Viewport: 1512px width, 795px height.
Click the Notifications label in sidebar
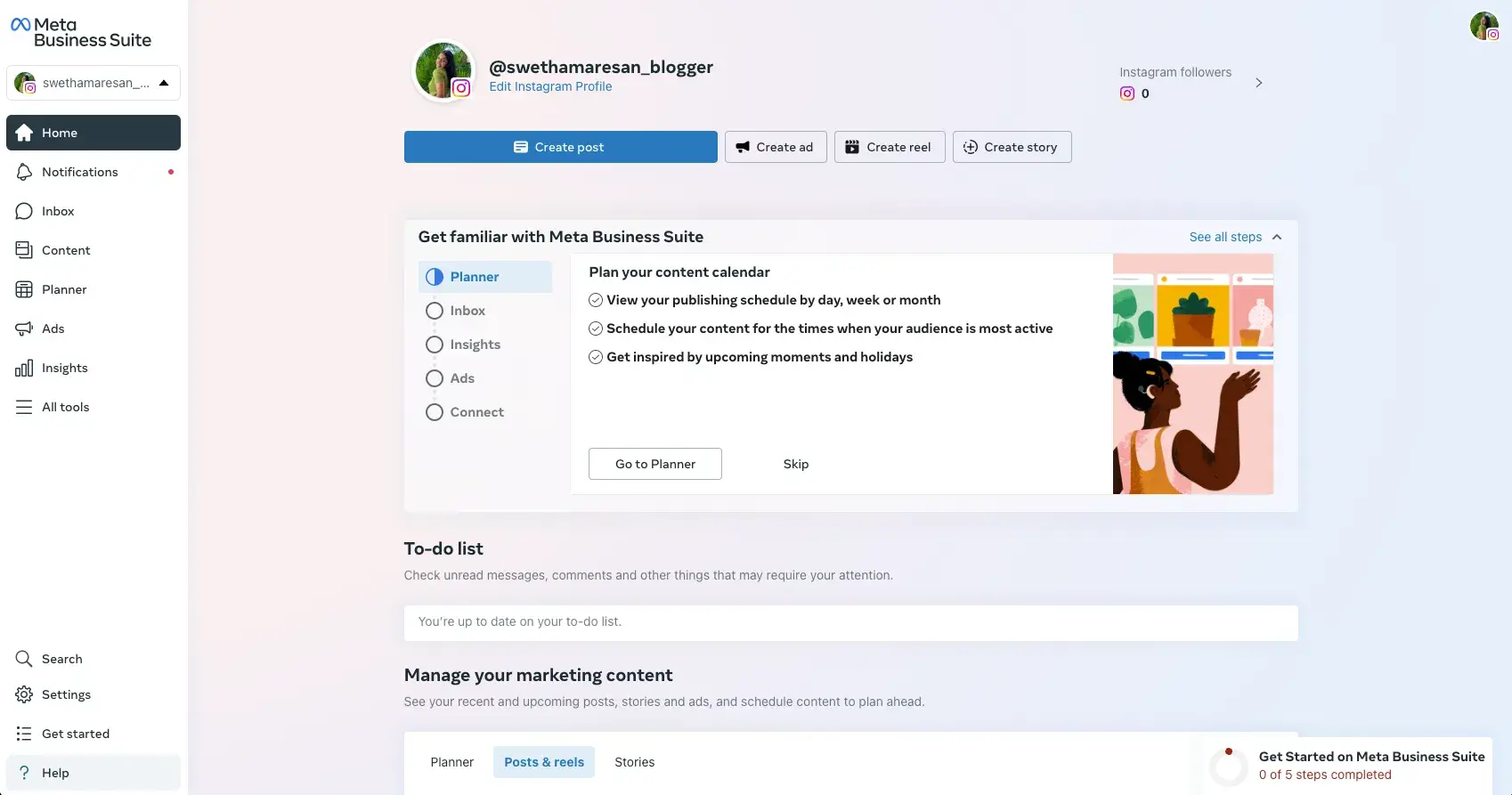pos(80,172)
